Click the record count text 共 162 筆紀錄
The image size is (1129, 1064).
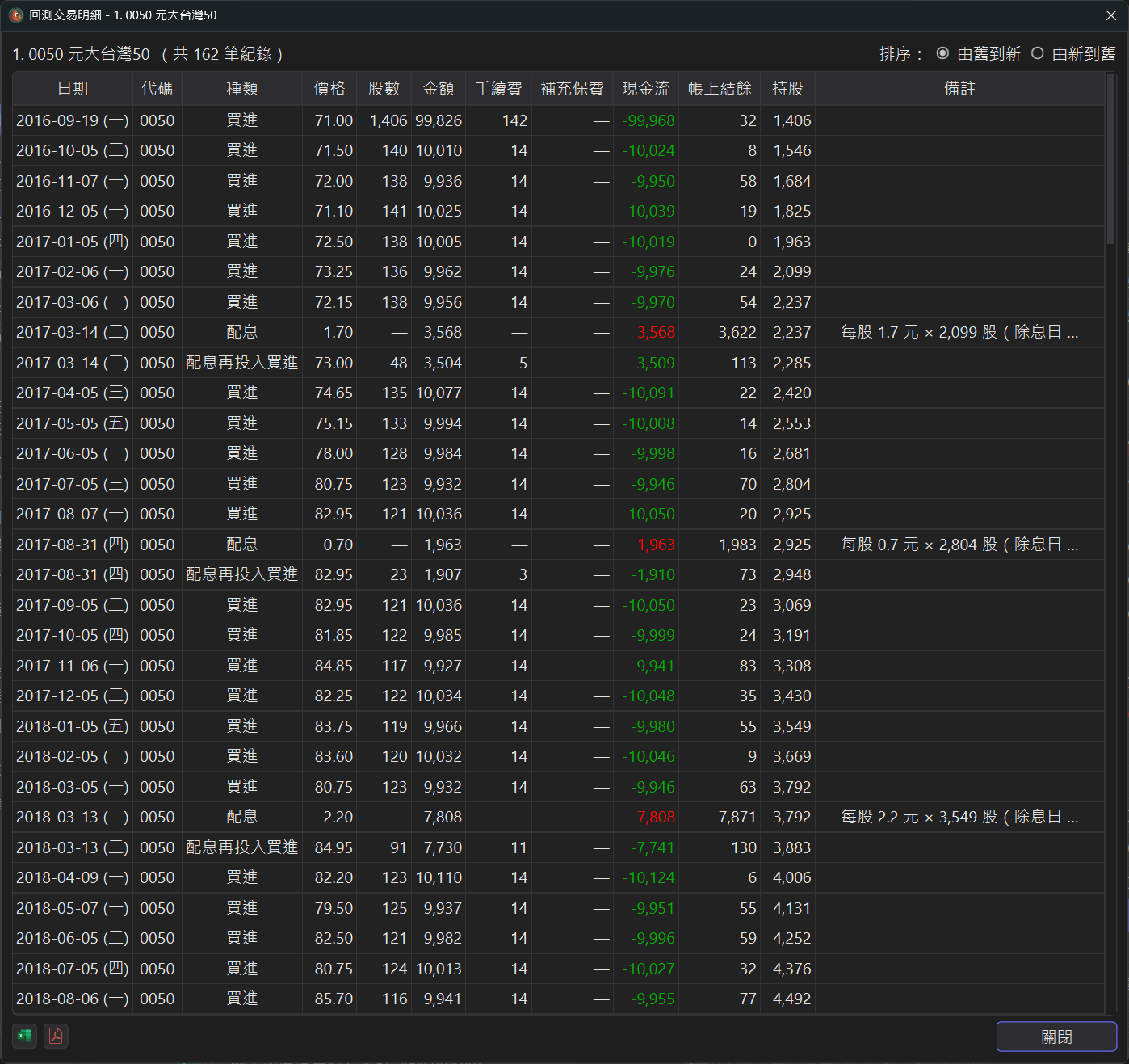pos(223,54)
